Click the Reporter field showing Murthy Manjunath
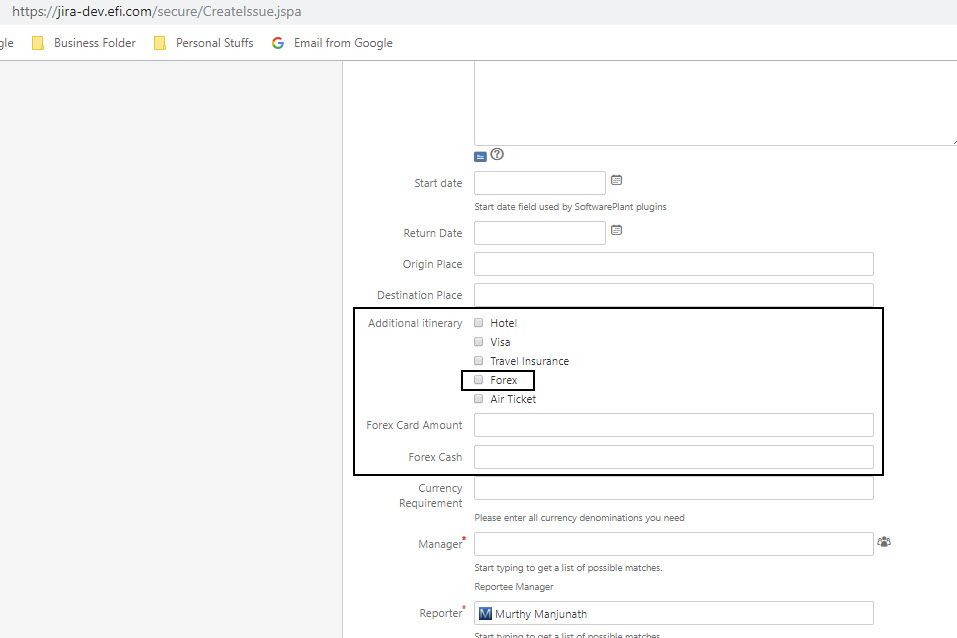The height and width of the screenshot is (638, 957). pos(673,613)
